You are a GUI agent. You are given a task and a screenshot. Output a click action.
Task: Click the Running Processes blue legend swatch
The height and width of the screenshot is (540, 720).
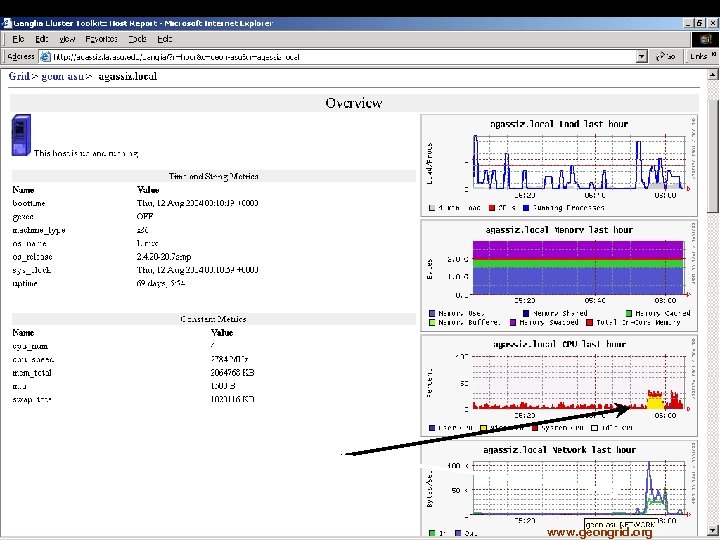[526, 208]
